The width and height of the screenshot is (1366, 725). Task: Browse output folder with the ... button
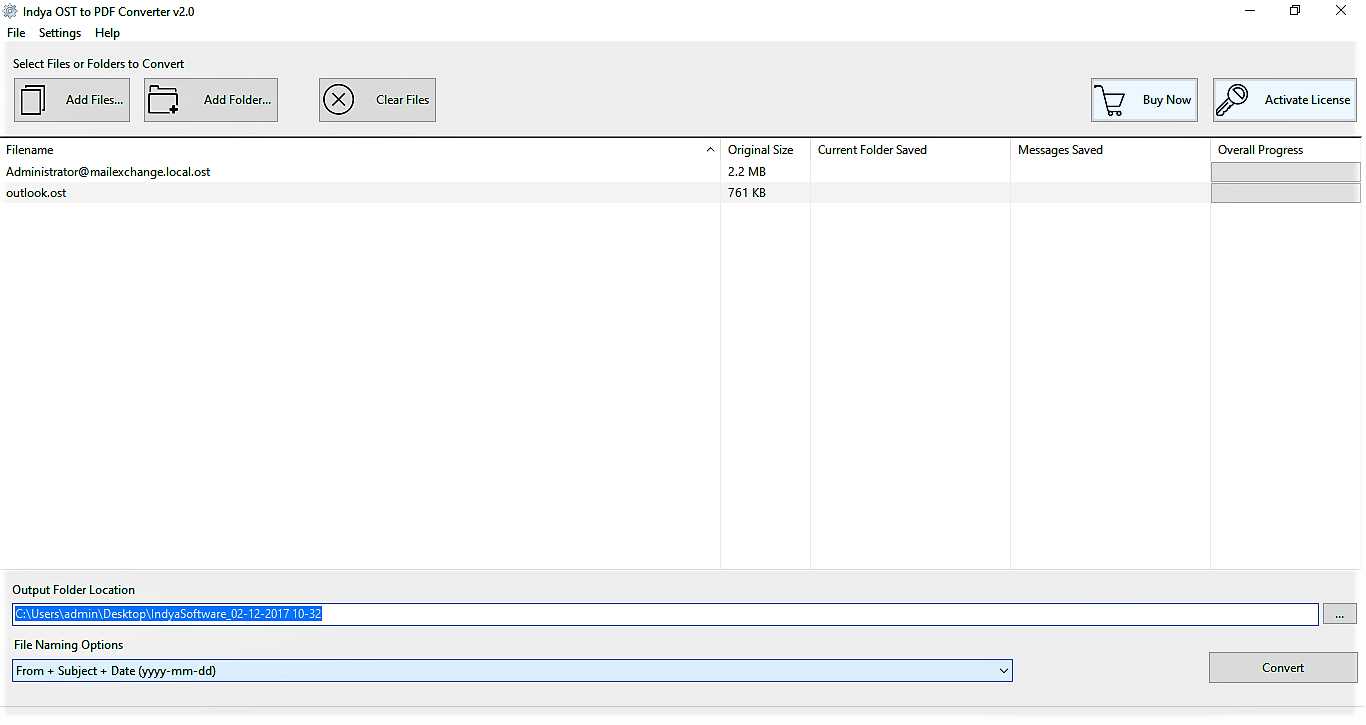tap(1340, 614)
